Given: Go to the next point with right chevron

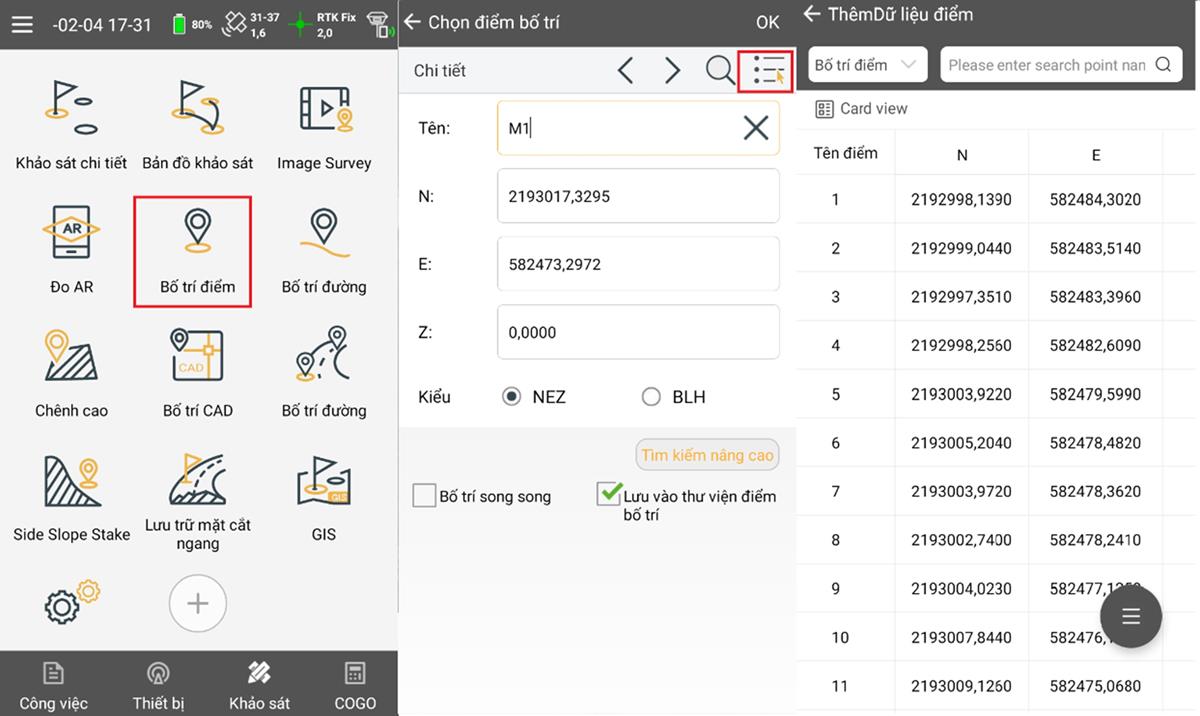Looking at the screenshot, I should (672, 70).
